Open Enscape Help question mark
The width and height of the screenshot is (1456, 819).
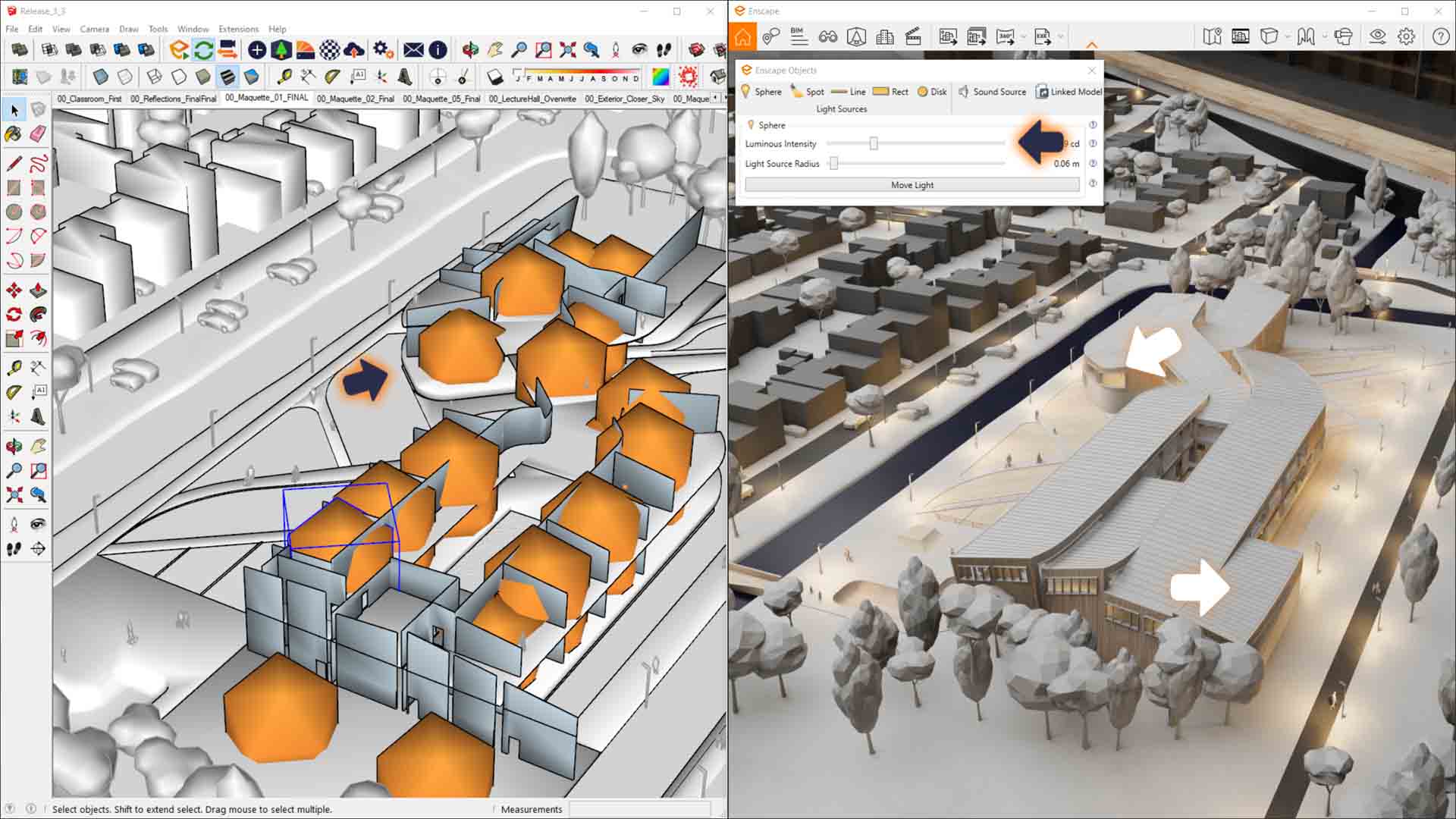coord(1441,36)
